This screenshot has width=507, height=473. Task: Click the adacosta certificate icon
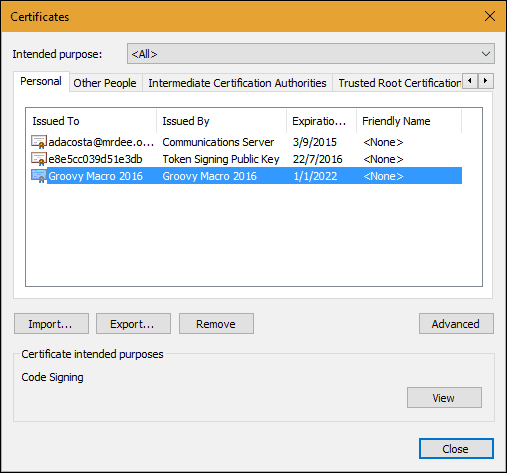(39, 142)
